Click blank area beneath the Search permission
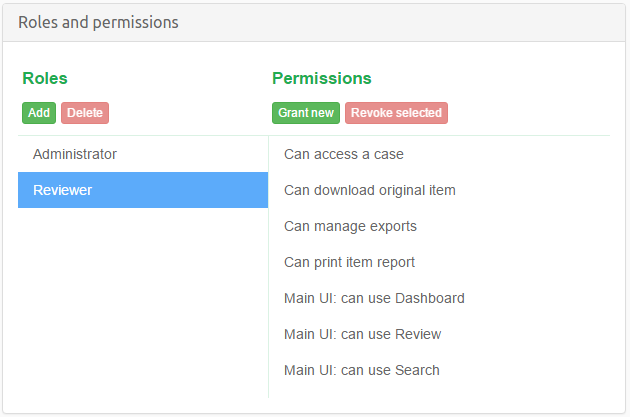This screenshot has height=417, width=630. (x=440, y=393)
